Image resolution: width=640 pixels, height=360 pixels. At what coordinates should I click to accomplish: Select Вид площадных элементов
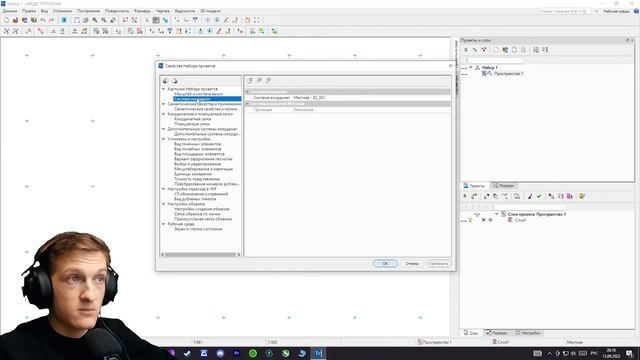pos(199,154)
